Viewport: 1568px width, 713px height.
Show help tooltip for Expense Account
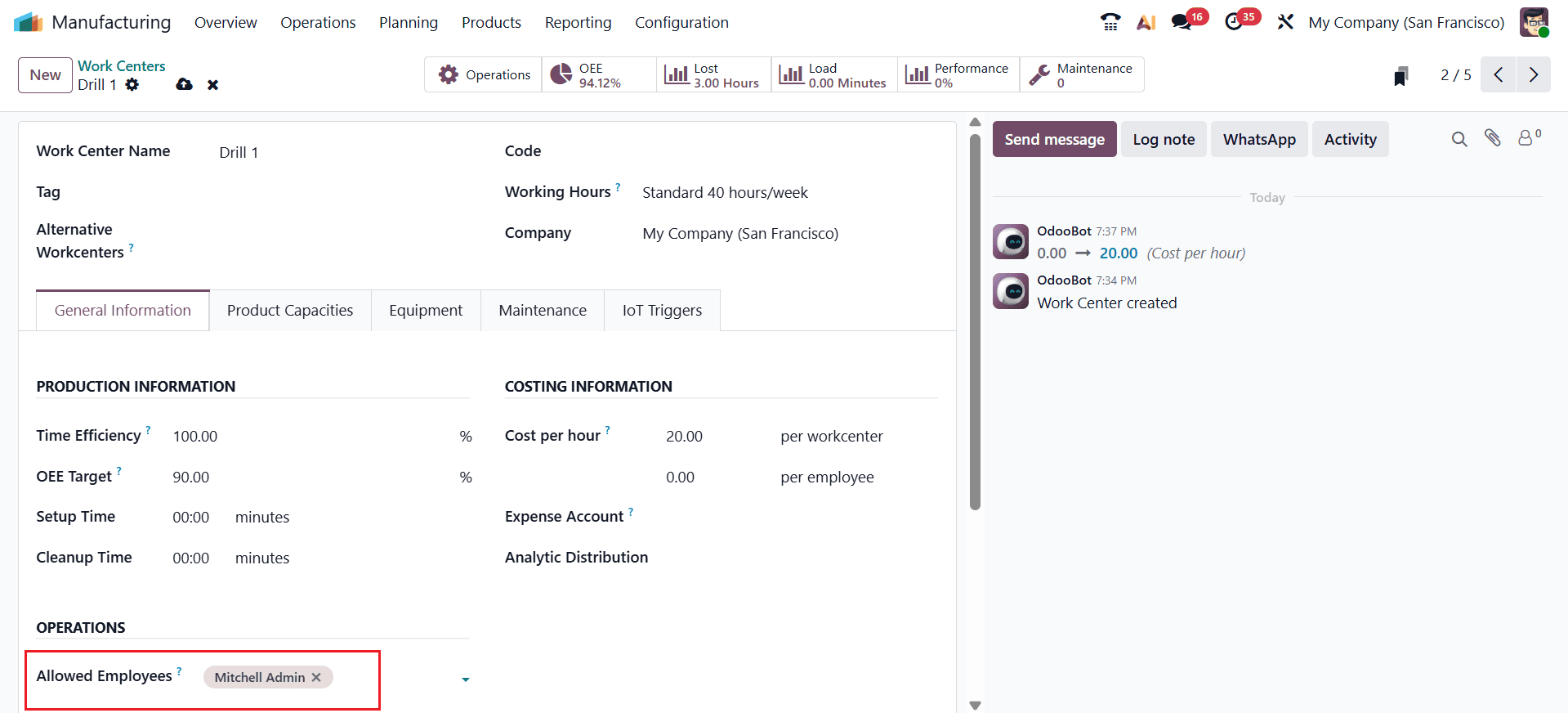pos(631,511)
